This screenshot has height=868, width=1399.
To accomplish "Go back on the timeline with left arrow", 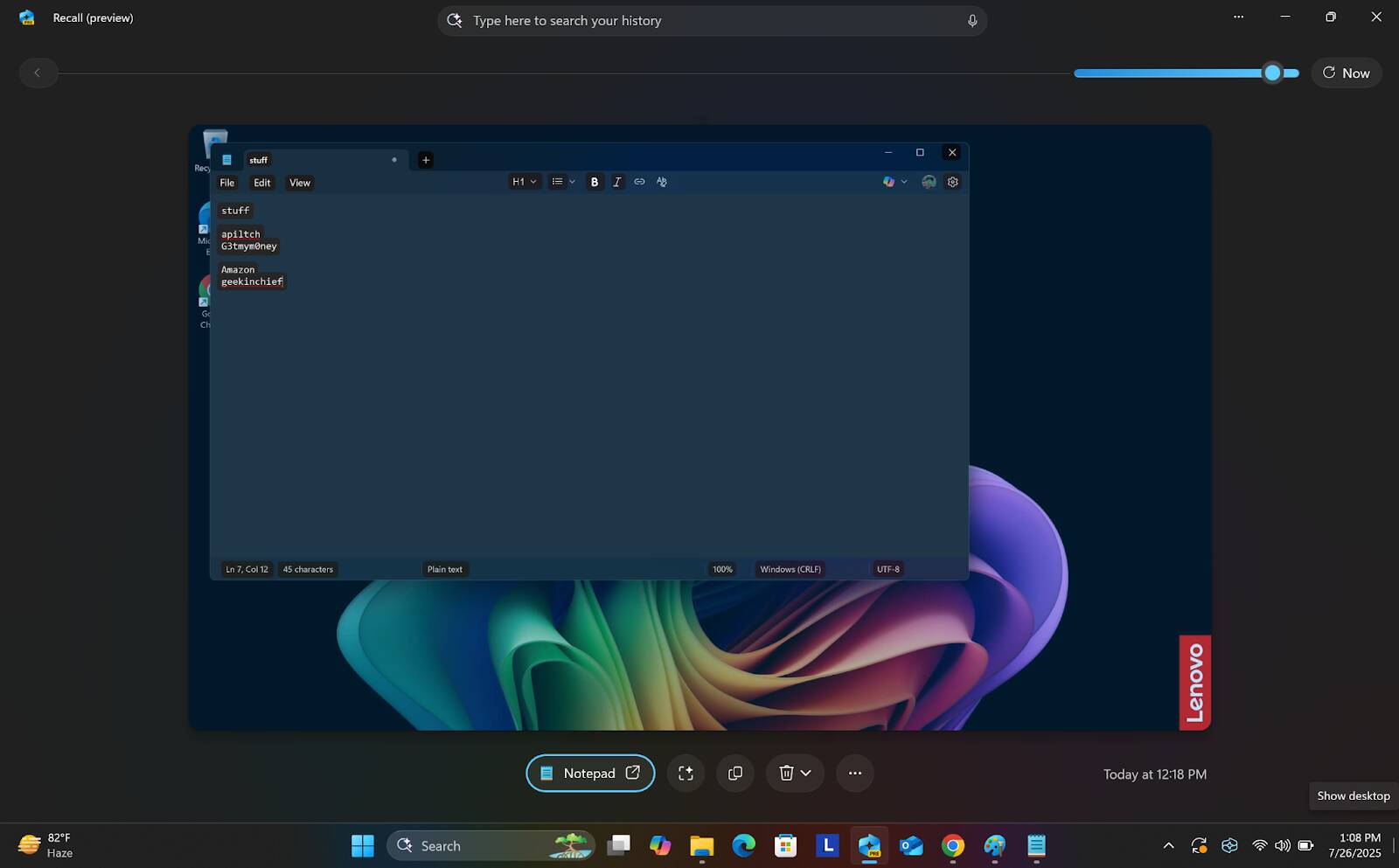I will point(38,73).
